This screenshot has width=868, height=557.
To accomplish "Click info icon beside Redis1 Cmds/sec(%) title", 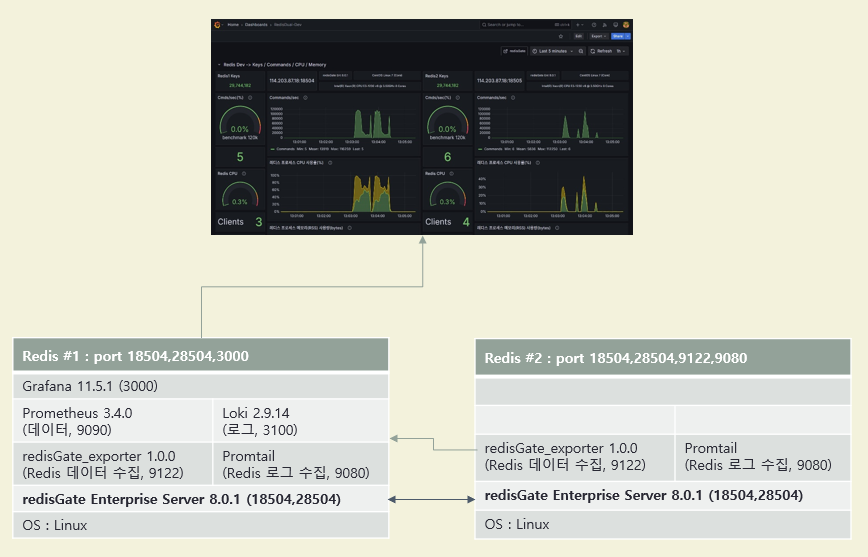I will 248,98.
